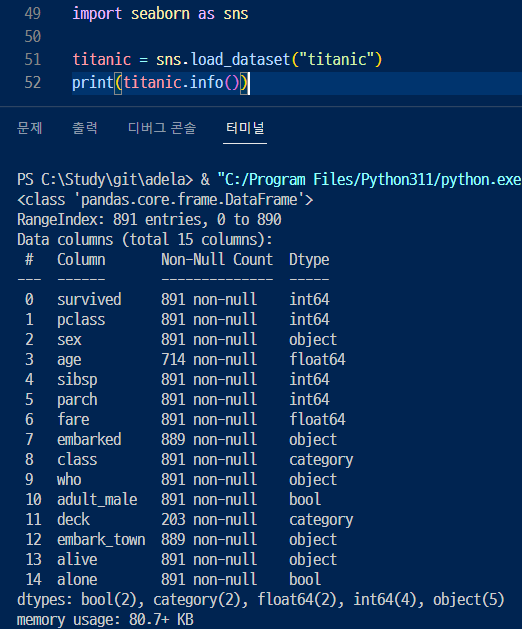Click the 'embark_town' column name
522x629 pixels.
coord(101,540)
